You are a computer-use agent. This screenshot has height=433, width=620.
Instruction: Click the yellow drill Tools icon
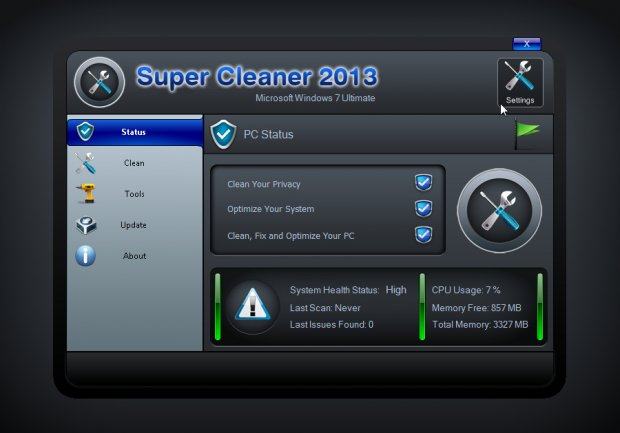tap(86, 193)
